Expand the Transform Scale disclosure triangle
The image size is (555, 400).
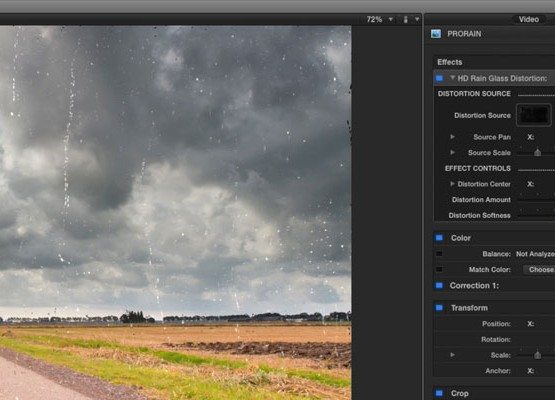(x=452, y=355)
